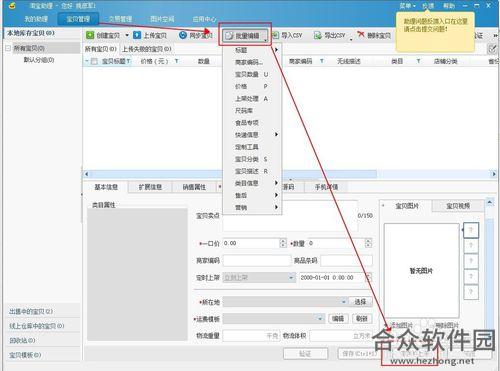The image size is (500, 371).
Task: Choose 价格 from the batch edit menu
Action: point(252,86)
